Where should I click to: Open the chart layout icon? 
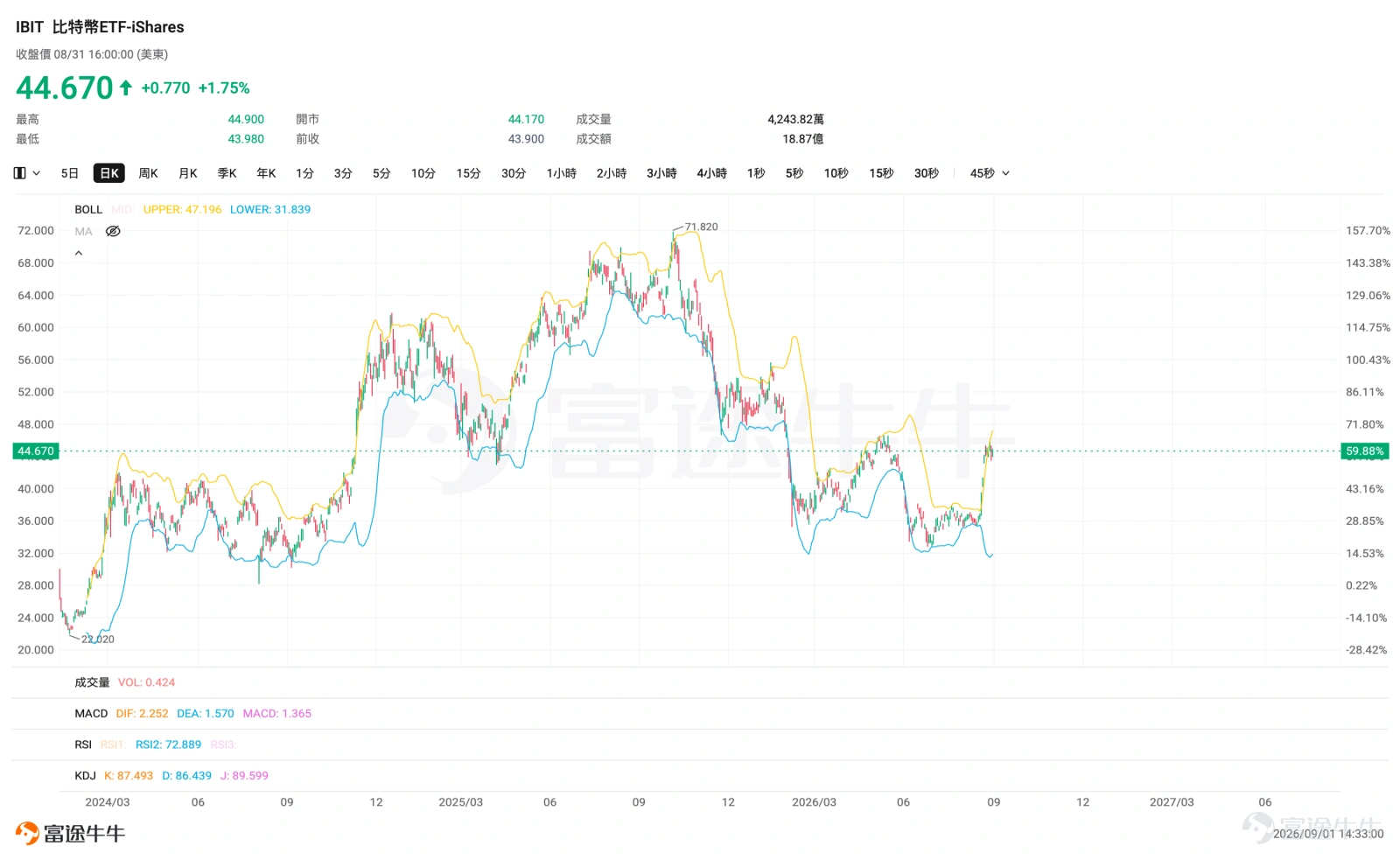[19, 173]
